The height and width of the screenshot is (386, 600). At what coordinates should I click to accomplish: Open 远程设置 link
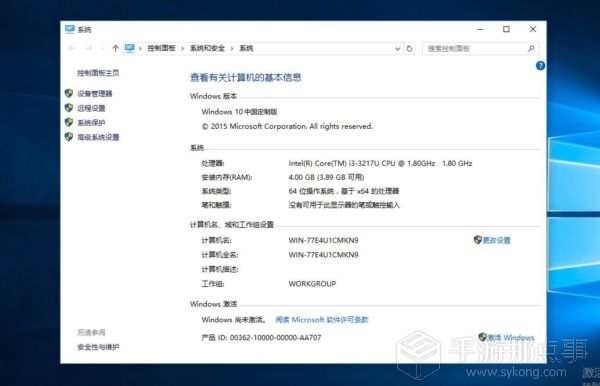click(91, 108)
